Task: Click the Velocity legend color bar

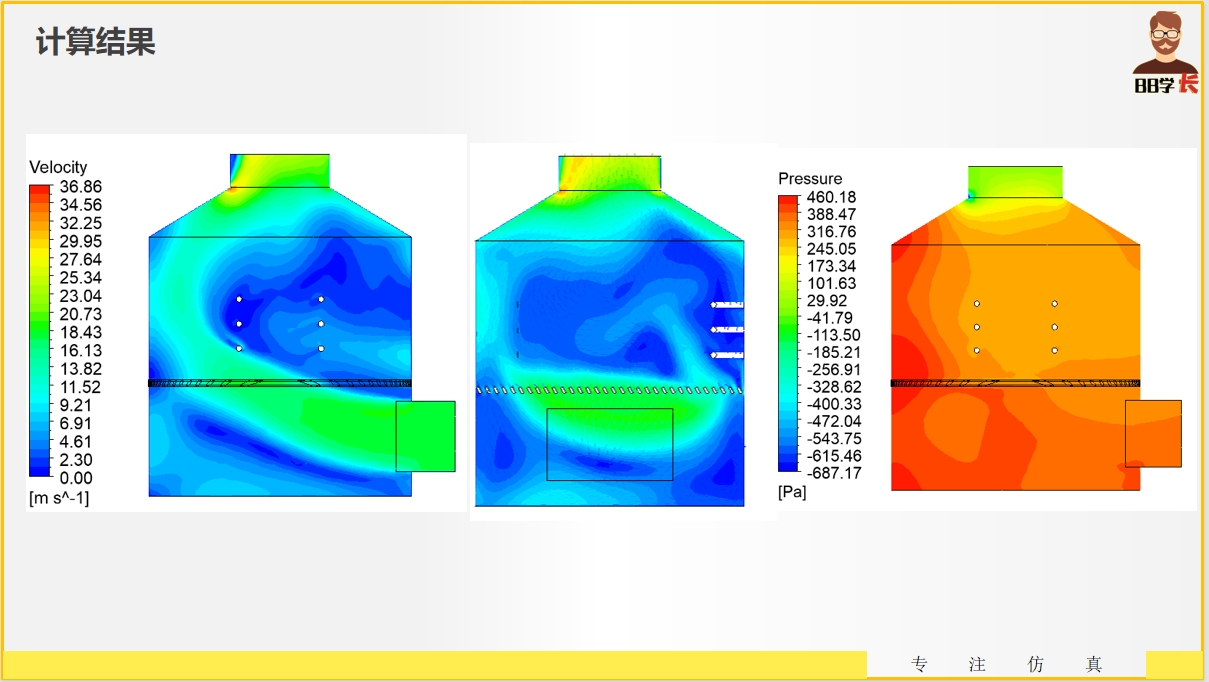Action: [x=39, y=332]
